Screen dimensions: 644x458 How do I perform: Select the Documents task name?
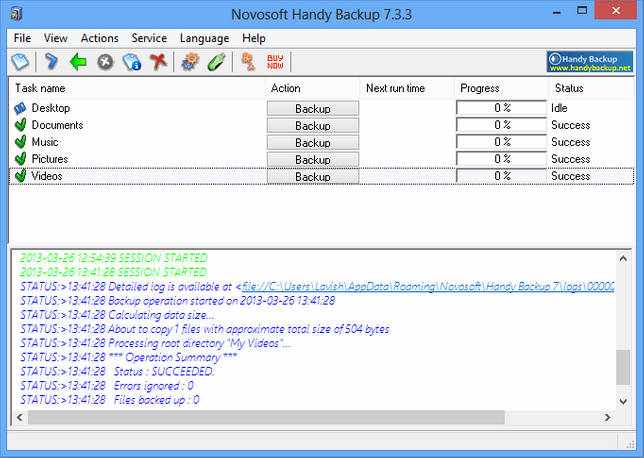[58, 125]
